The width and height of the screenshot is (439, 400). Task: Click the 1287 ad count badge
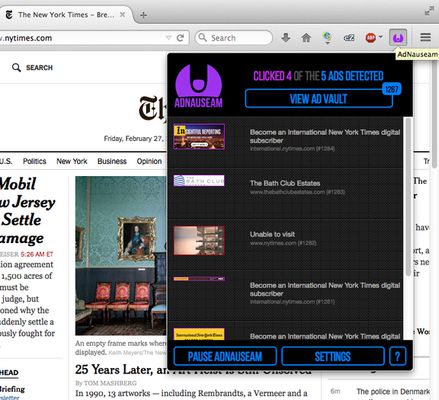point(392,89)
